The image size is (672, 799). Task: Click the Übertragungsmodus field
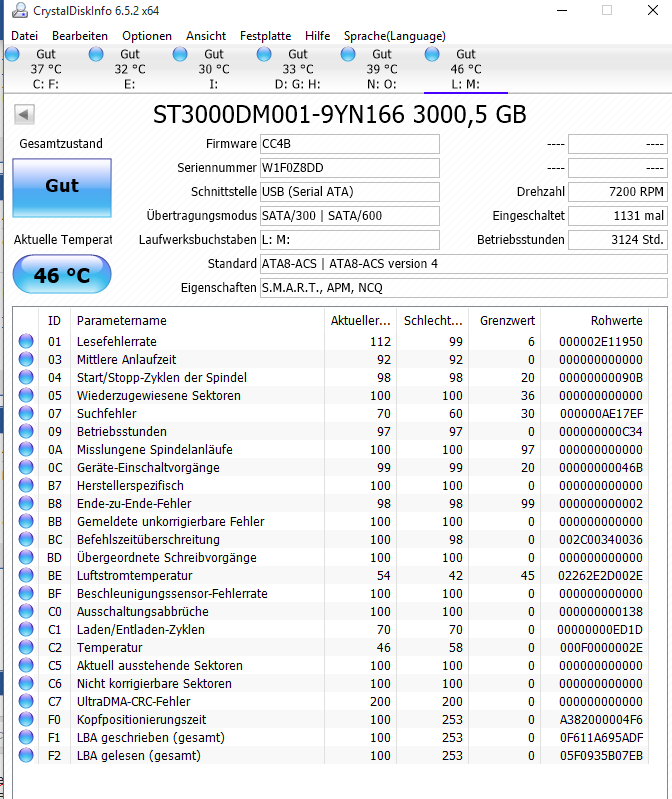[x=350, y=216]
